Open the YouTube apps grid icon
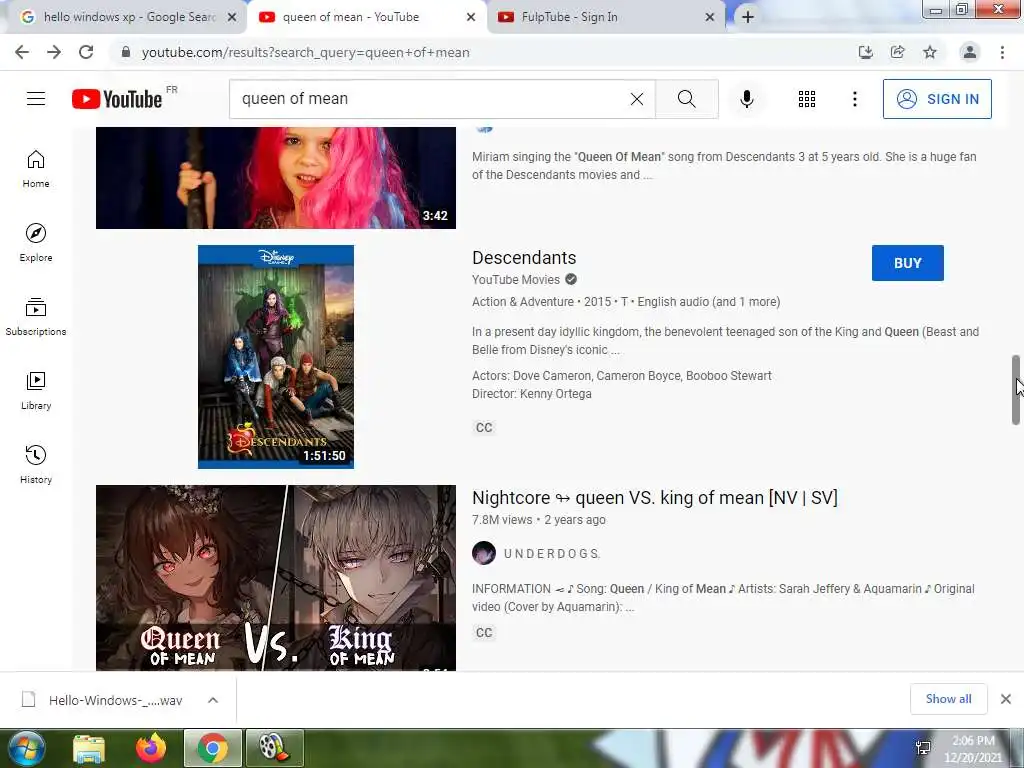1024x768 pixels. click(x=807, y=99)
